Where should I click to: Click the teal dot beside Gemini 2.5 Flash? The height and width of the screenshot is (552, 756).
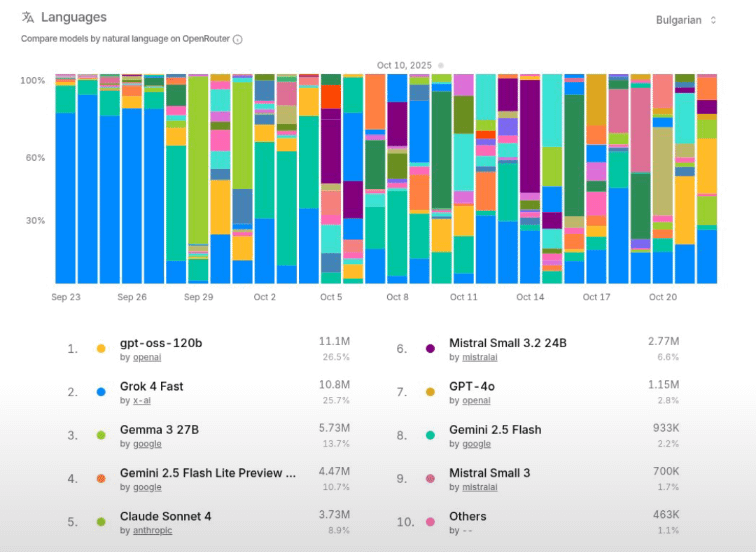[430, 435]
